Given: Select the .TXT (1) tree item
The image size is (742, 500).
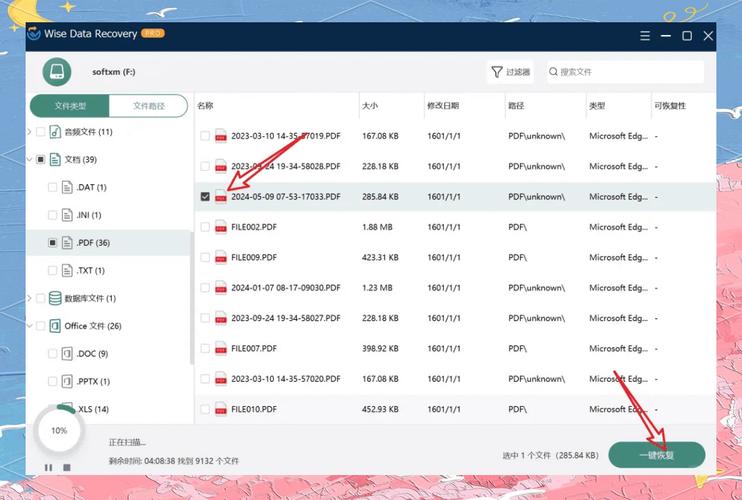Looking at the screenshot, I should (x=90, y=271).
